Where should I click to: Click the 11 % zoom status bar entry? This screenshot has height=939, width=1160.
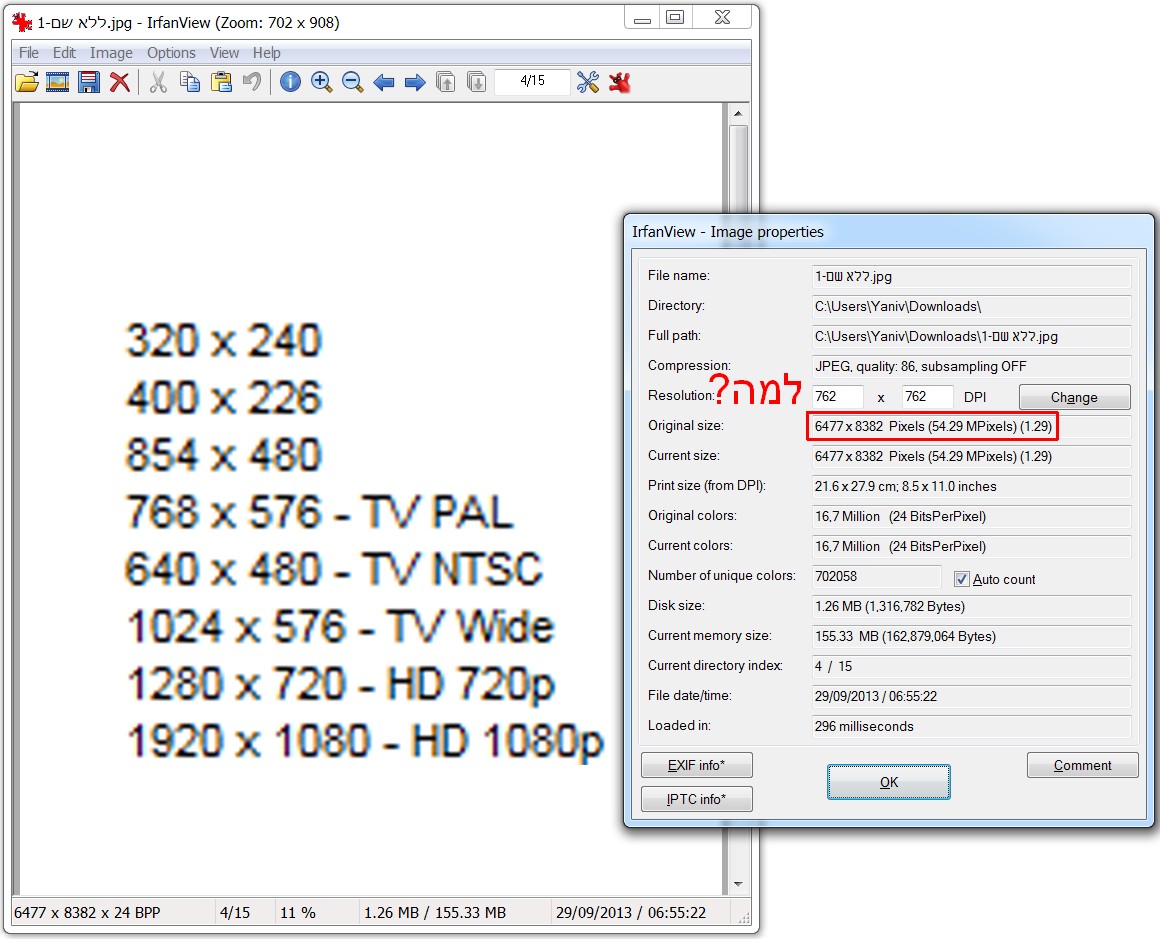click(x=297, y=912)
